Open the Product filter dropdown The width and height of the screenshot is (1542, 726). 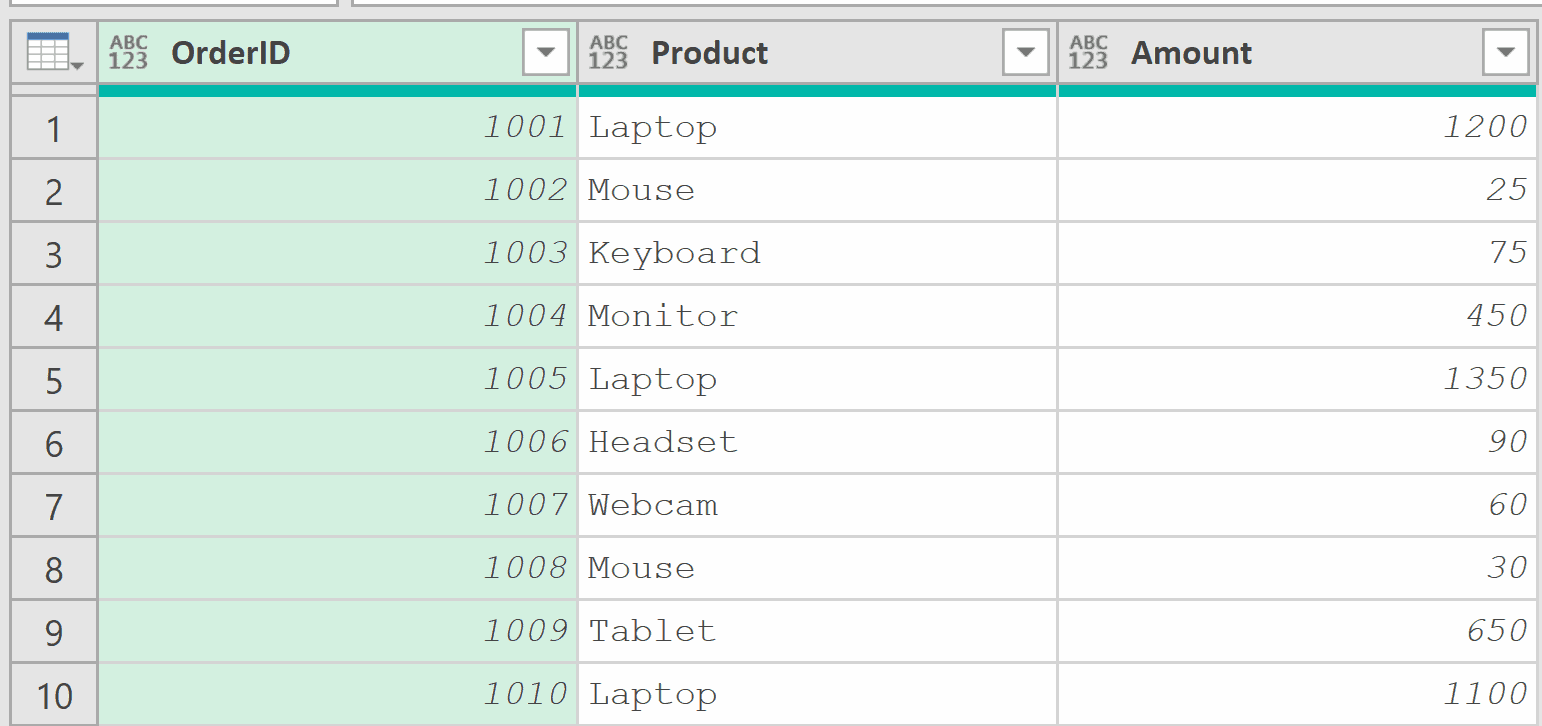pos(1025,50)
